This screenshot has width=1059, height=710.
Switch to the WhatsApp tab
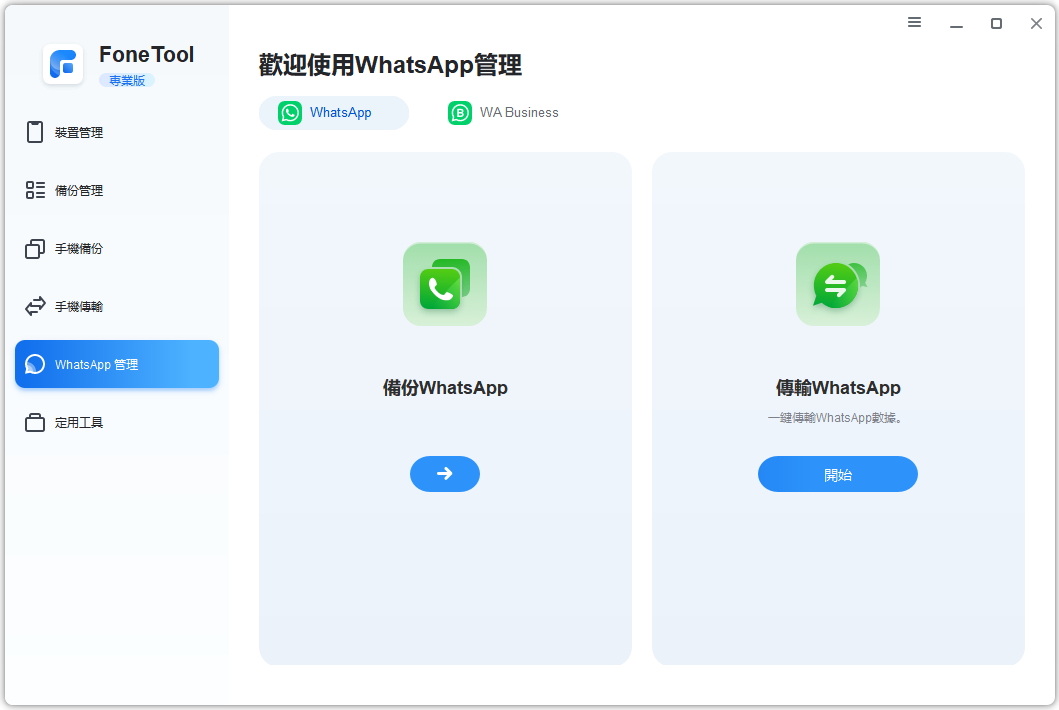[x=333, y=113]
